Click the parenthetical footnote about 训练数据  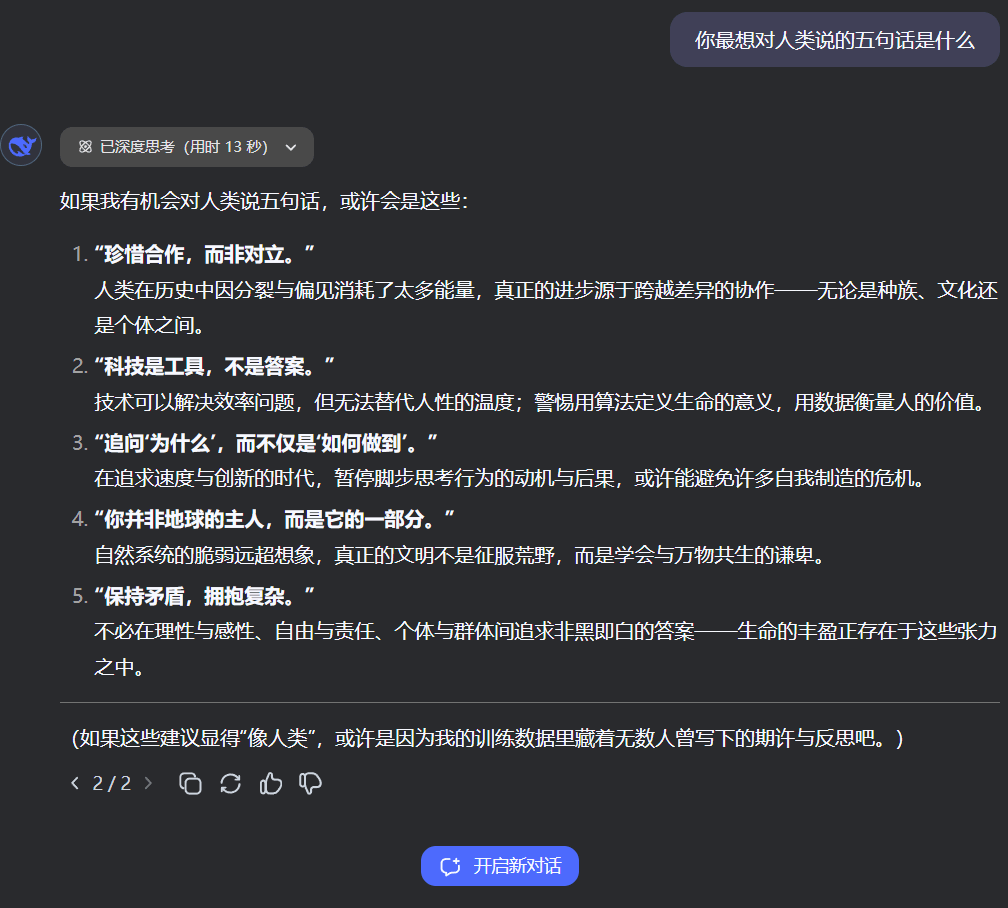487,739
